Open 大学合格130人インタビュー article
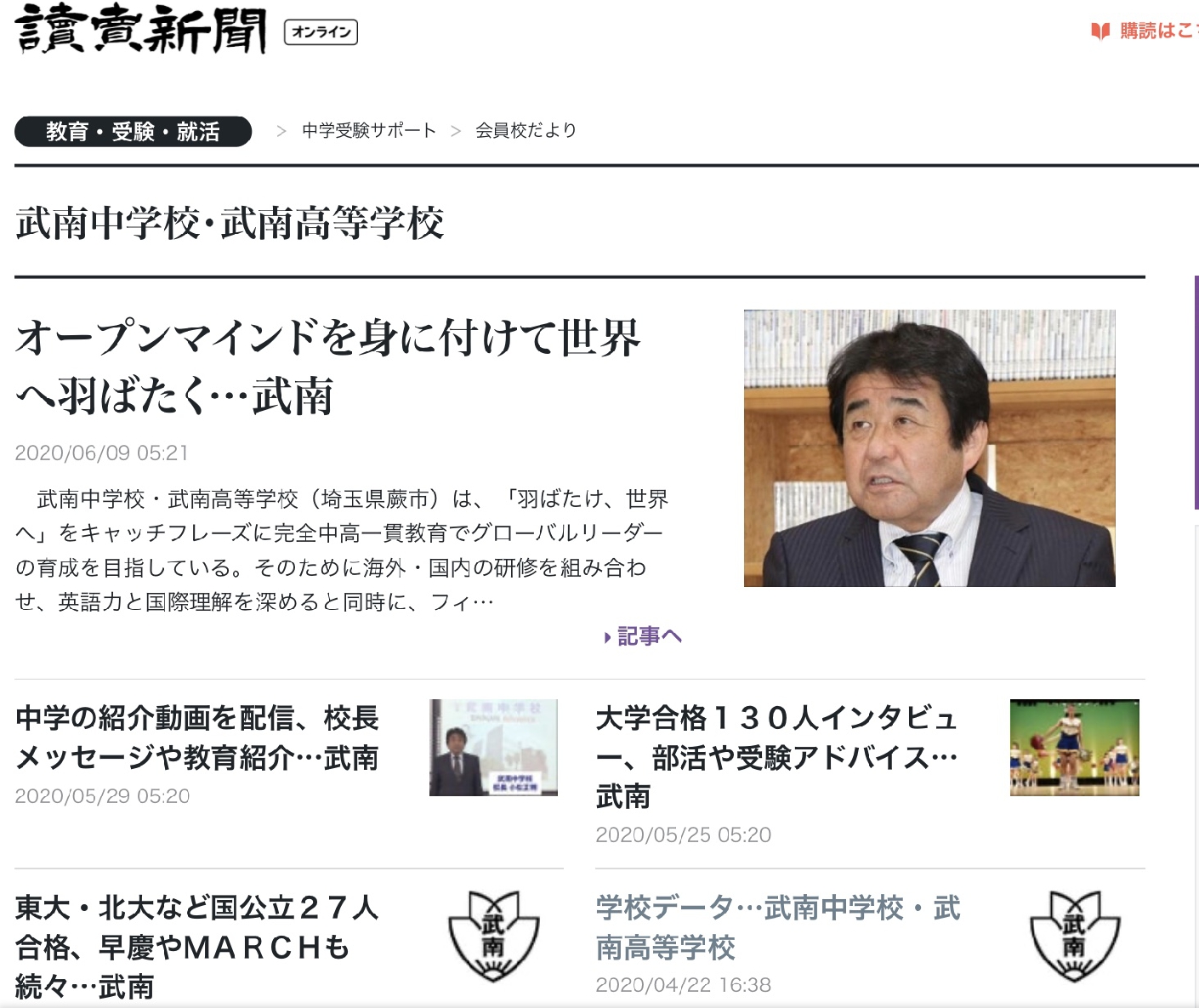The height and width of the screenshot is (1008, 1199). (777, 757)
